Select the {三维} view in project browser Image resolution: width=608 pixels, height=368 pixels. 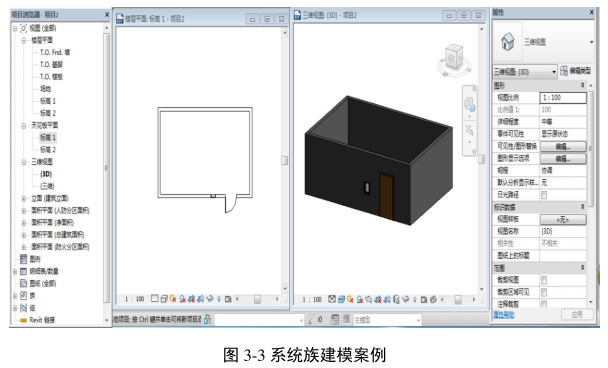[47, 186]
